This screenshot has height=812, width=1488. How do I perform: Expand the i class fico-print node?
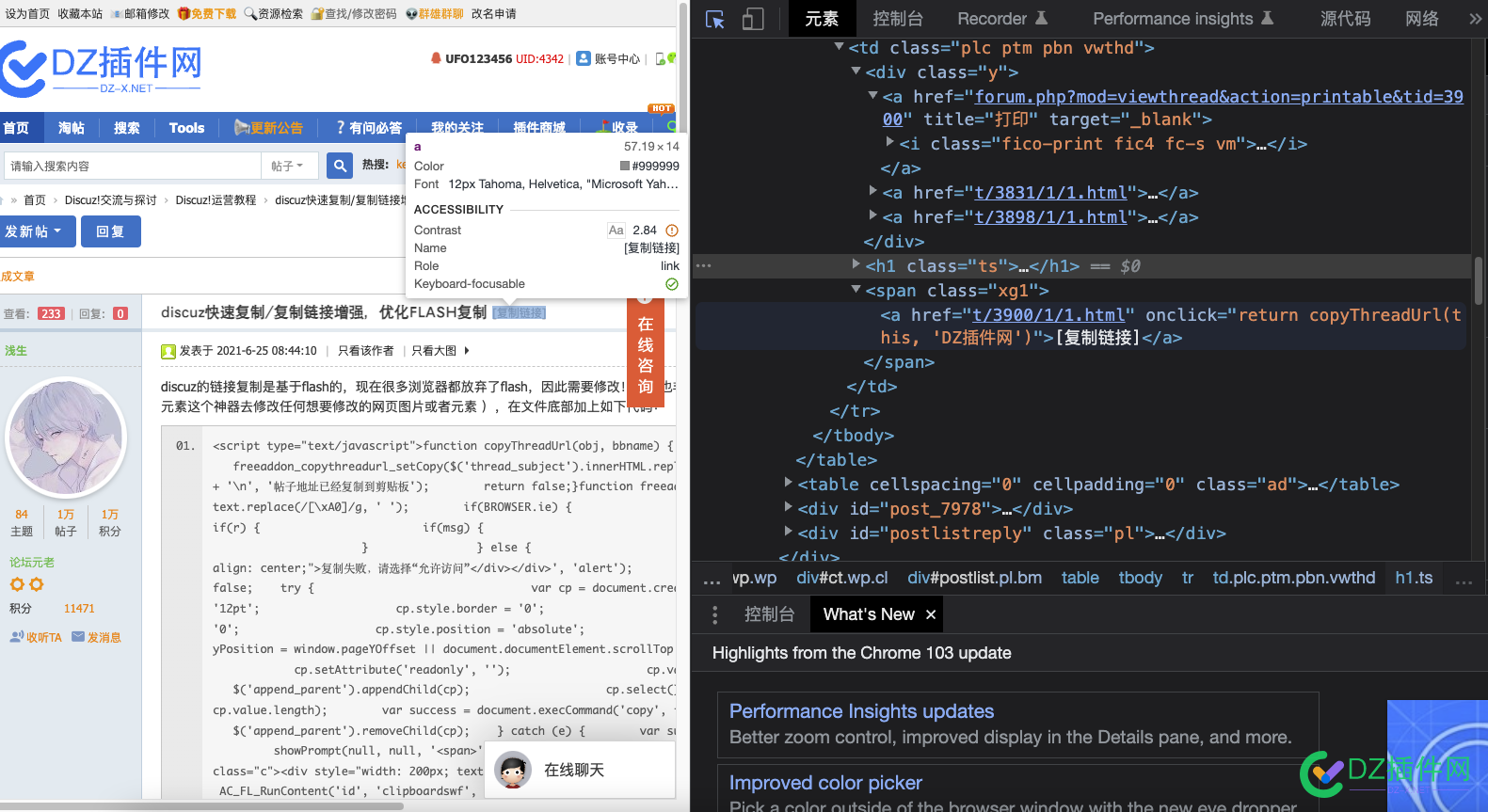pyautogui.click(x=889, y=143)
